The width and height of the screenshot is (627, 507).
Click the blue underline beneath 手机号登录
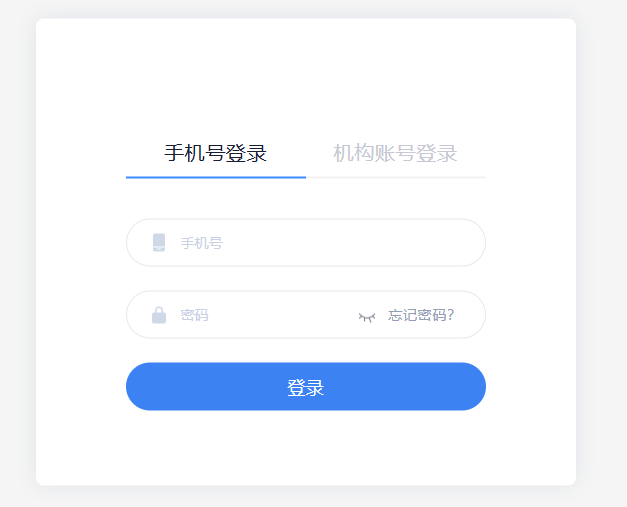(216, 177)
